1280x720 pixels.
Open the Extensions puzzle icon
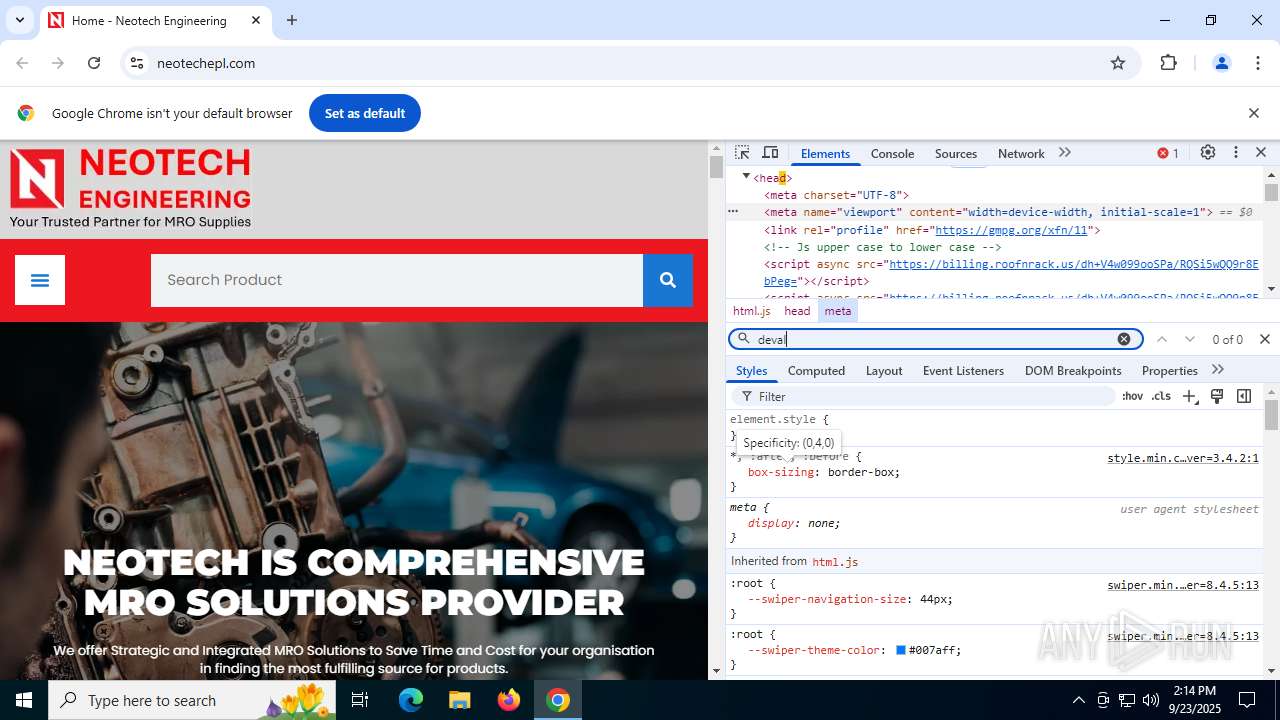click(x=1168, y=63)
